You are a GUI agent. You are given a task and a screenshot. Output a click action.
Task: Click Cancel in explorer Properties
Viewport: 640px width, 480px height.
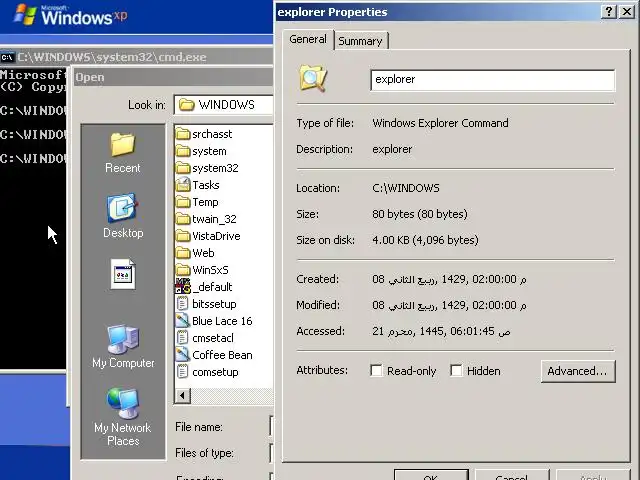coord(511,476)
